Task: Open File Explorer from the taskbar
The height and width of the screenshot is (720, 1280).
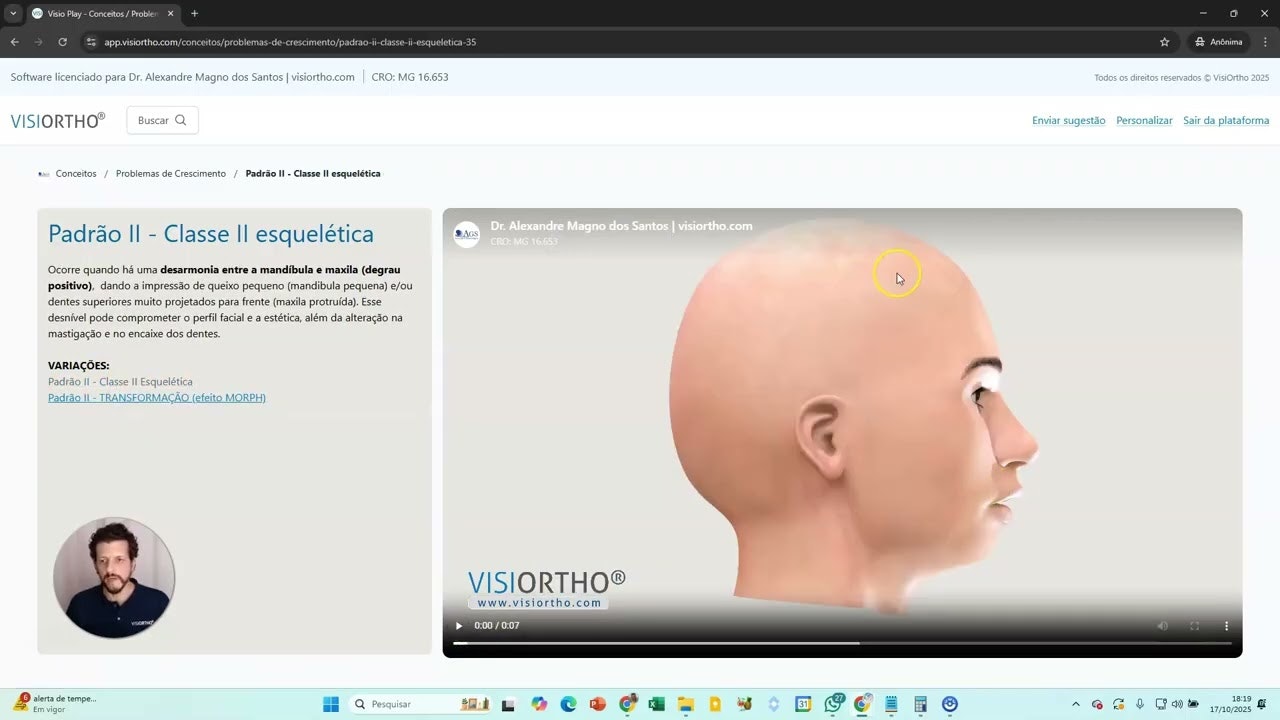Action: pos(685,704)
